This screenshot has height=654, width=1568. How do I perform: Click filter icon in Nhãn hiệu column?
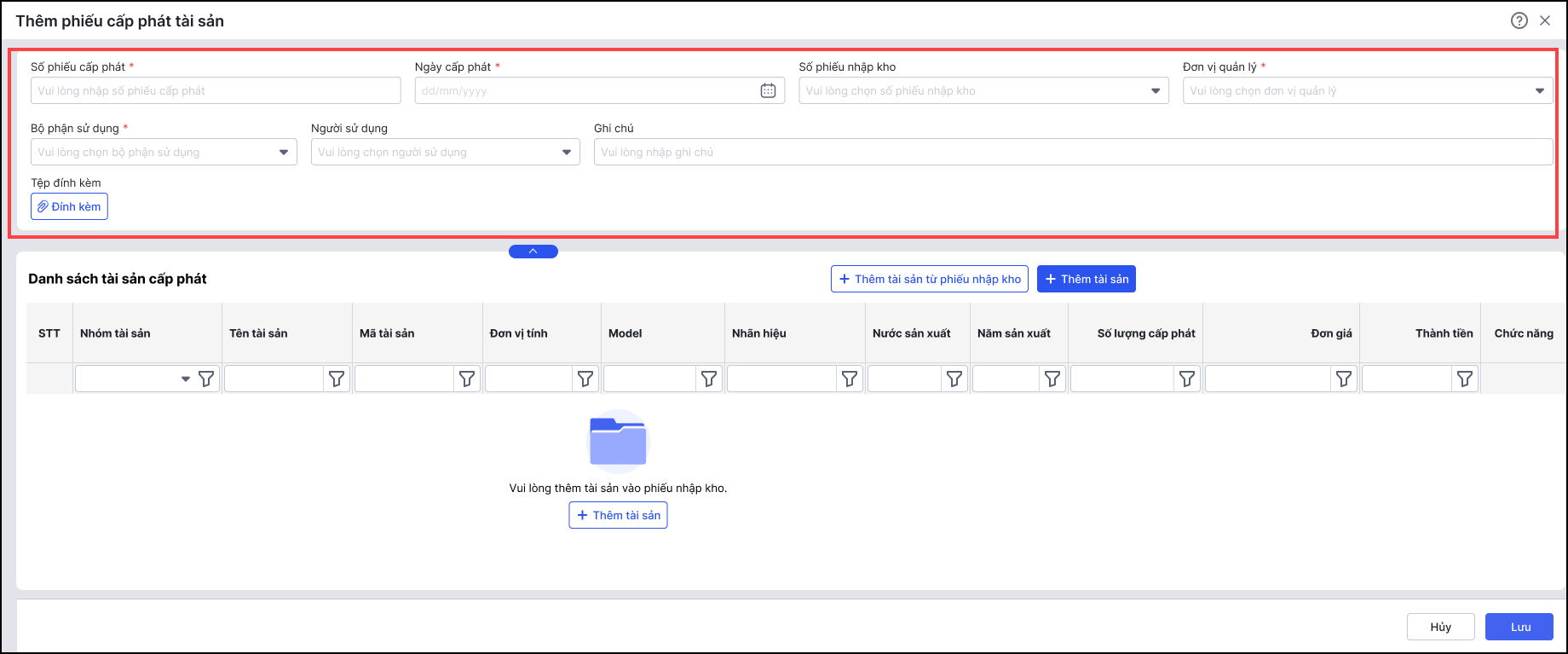click(x=850, y=379)
